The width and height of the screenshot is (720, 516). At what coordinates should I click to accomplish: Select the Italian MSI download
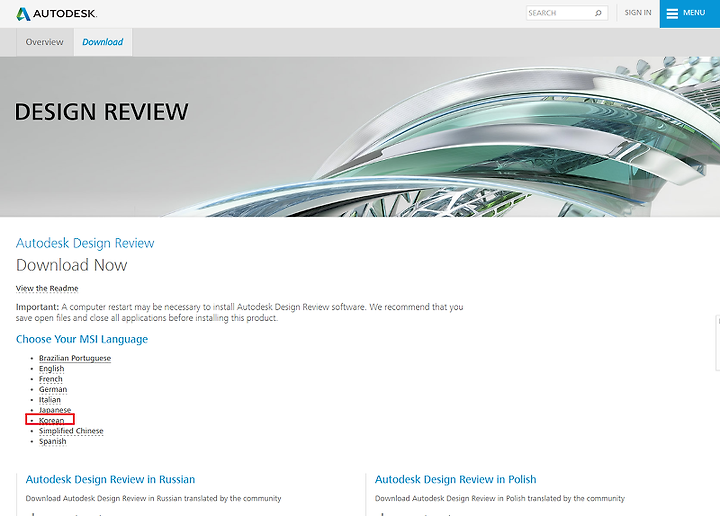coord(50,400)
